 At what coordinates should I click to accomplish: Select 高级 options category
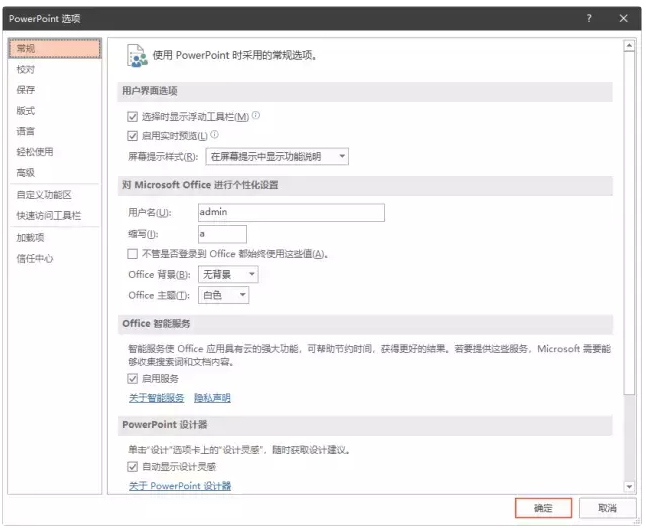tap(54, 173)
